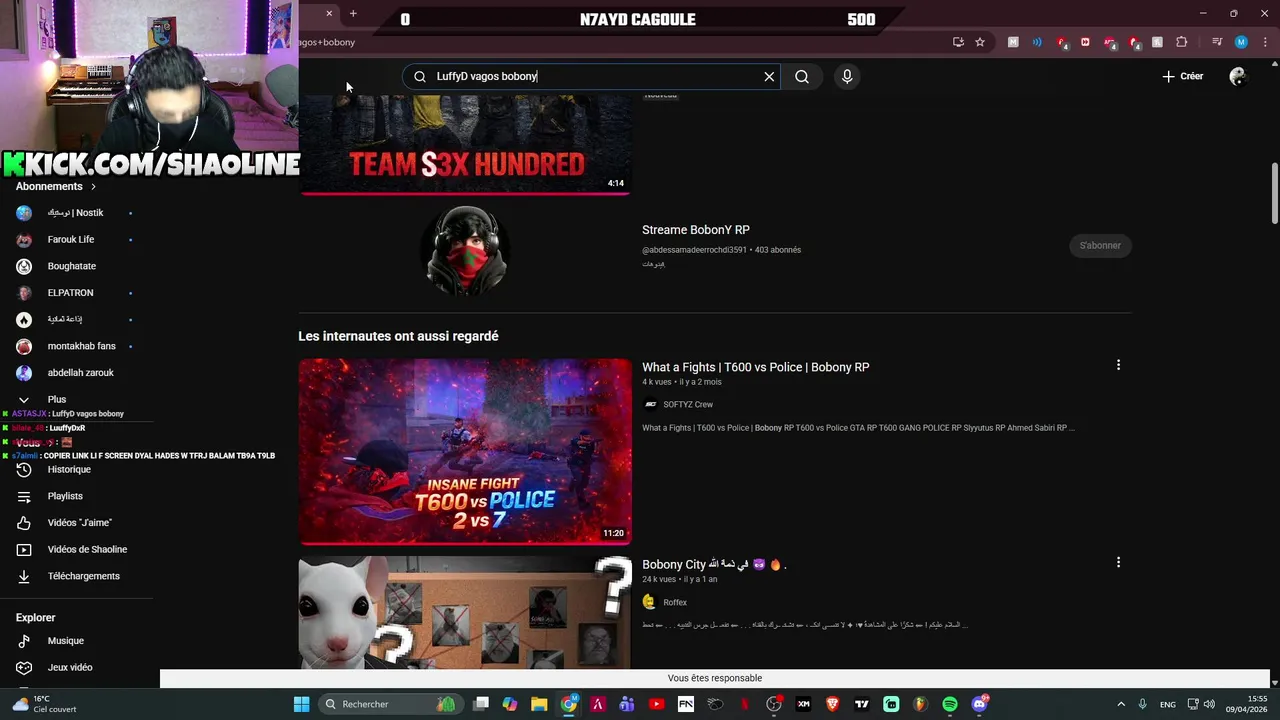
Task: Close the current browser tab
Action: 329,13
